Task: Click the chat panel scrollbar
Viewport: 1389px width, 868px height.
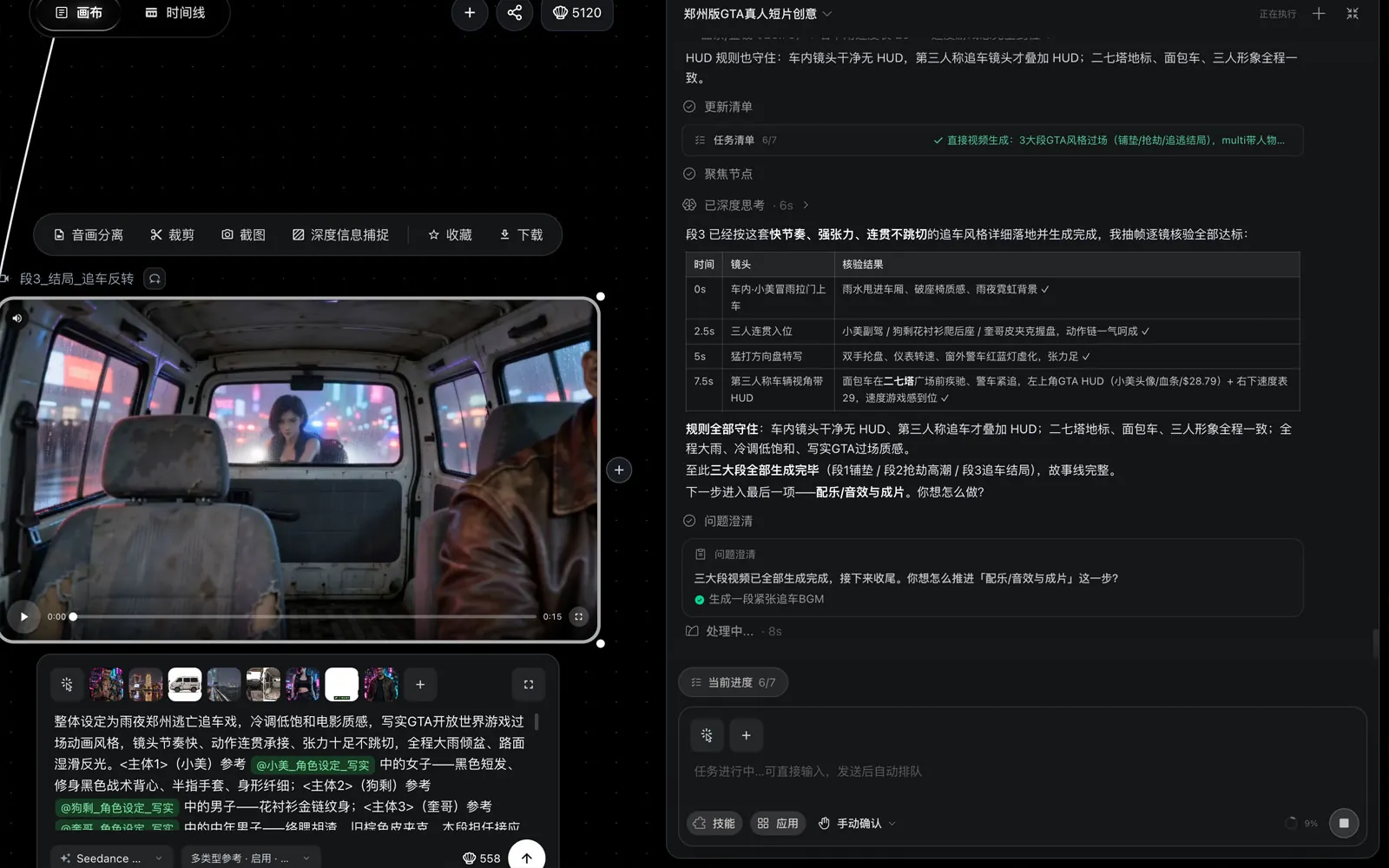Action: pos(1375,644)
